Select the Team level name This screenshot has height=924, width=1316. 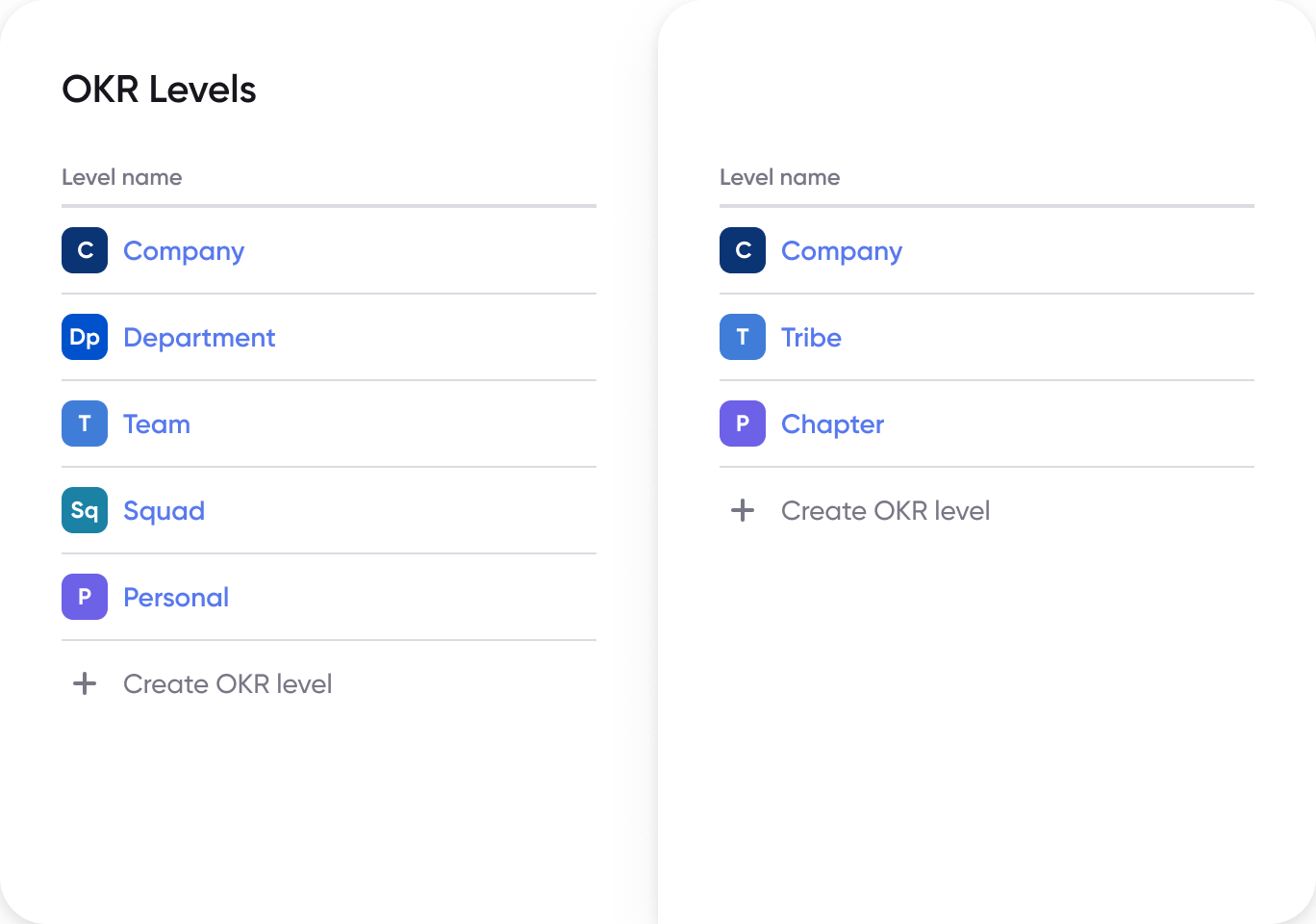coord(156,423)
